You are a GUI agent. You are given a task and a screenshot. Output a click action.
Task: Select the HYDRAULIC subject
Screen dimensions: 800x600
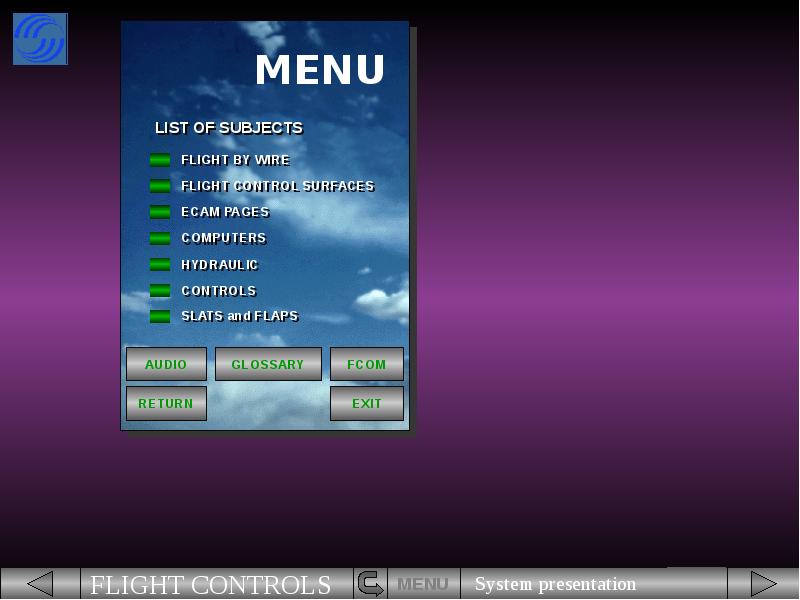(219, 265)
